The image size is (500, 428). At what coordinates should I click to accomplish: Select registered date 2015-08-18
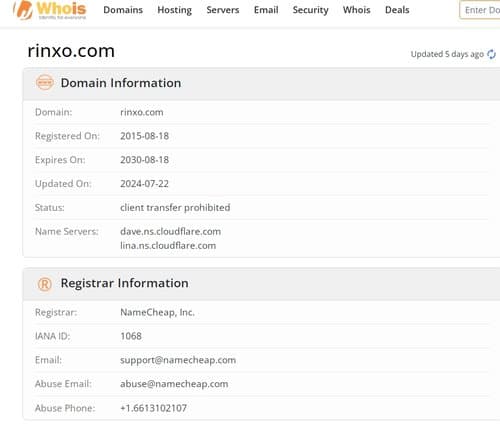[x=144, y=136]
